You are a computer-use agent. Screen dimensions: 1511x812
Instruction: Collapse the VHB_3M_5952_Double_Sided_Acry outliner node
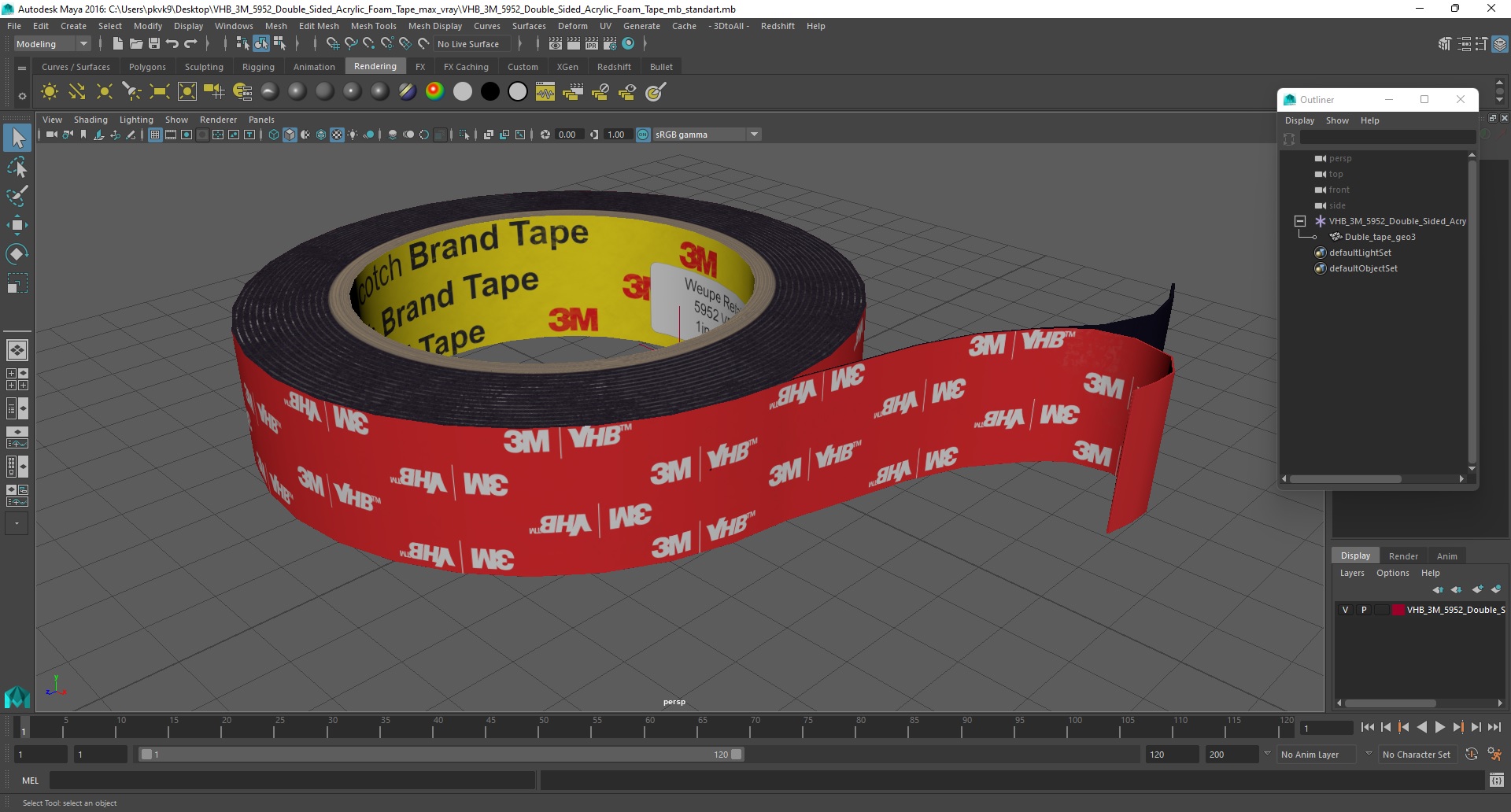tap(1300, 221)
